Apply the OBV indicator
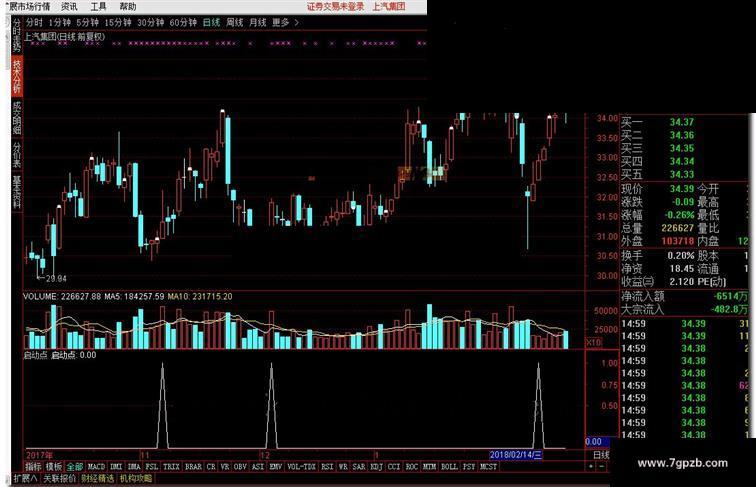Viewport: 756px width, 487px height. pos(240,467)
